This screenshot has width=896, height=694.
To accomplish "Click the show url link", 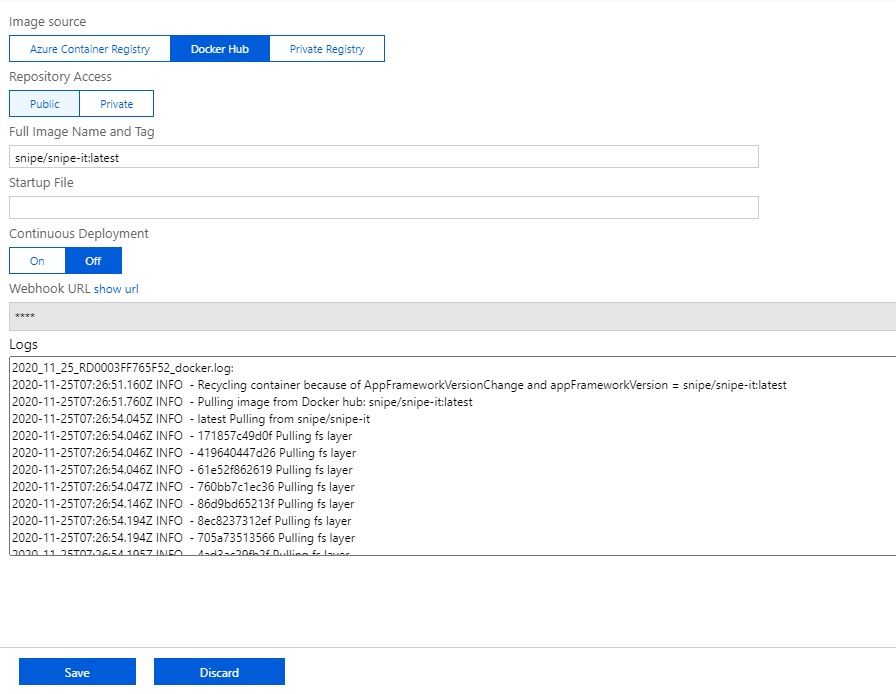I will 116,289.
